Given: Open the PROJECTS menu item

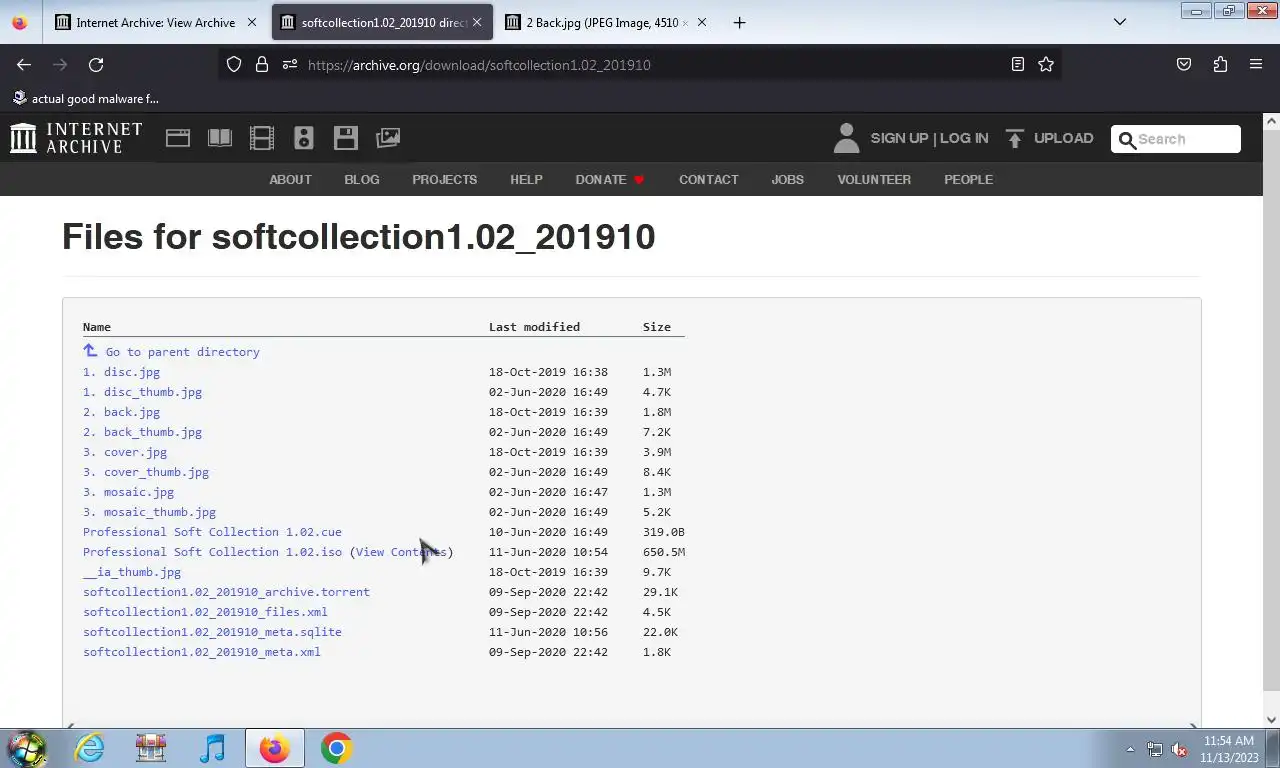Looking at the screenshot, I should pyautogui.click(x=444, y=180).
